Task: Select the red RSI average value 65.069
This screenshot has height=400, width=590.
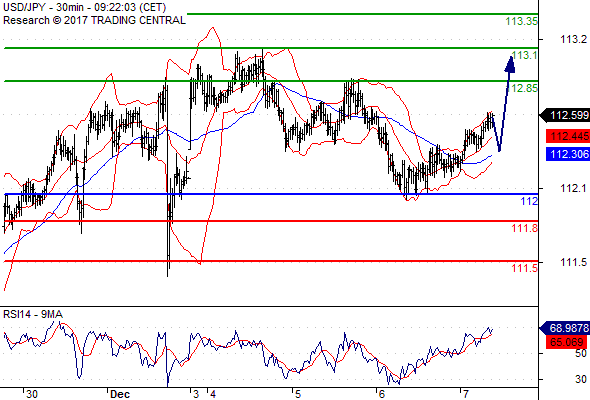Action: (566, 342)
